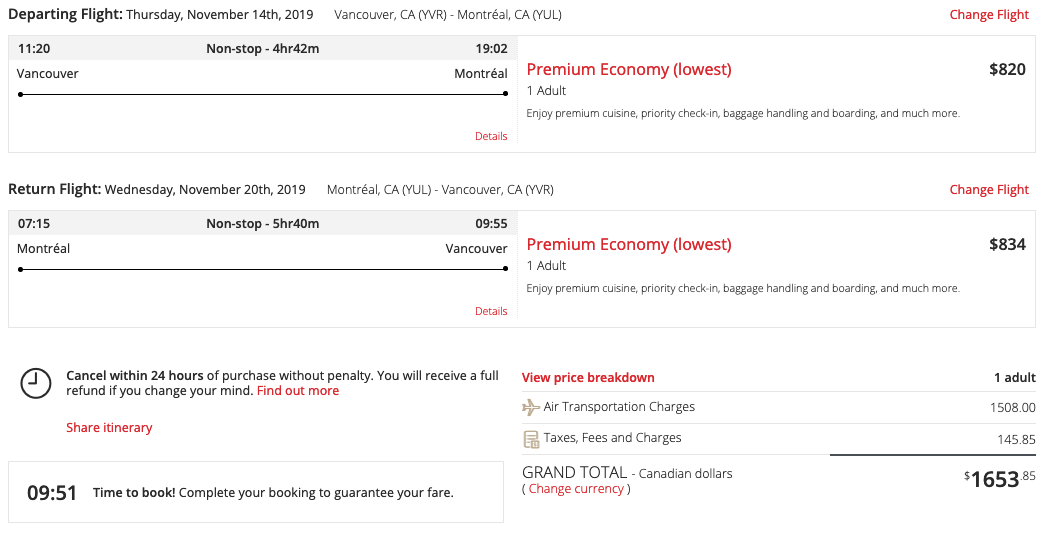This screenshot has height=533, width=1050.
Task: Click the 09:51 booking countdown timer
Action: click(52, 493)
